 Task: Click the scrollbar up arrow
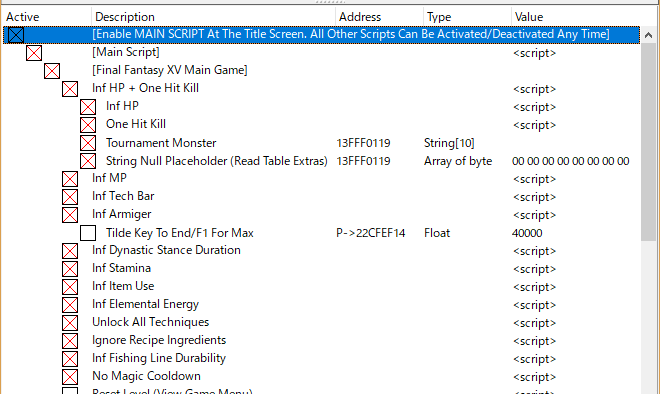point(649,35)
